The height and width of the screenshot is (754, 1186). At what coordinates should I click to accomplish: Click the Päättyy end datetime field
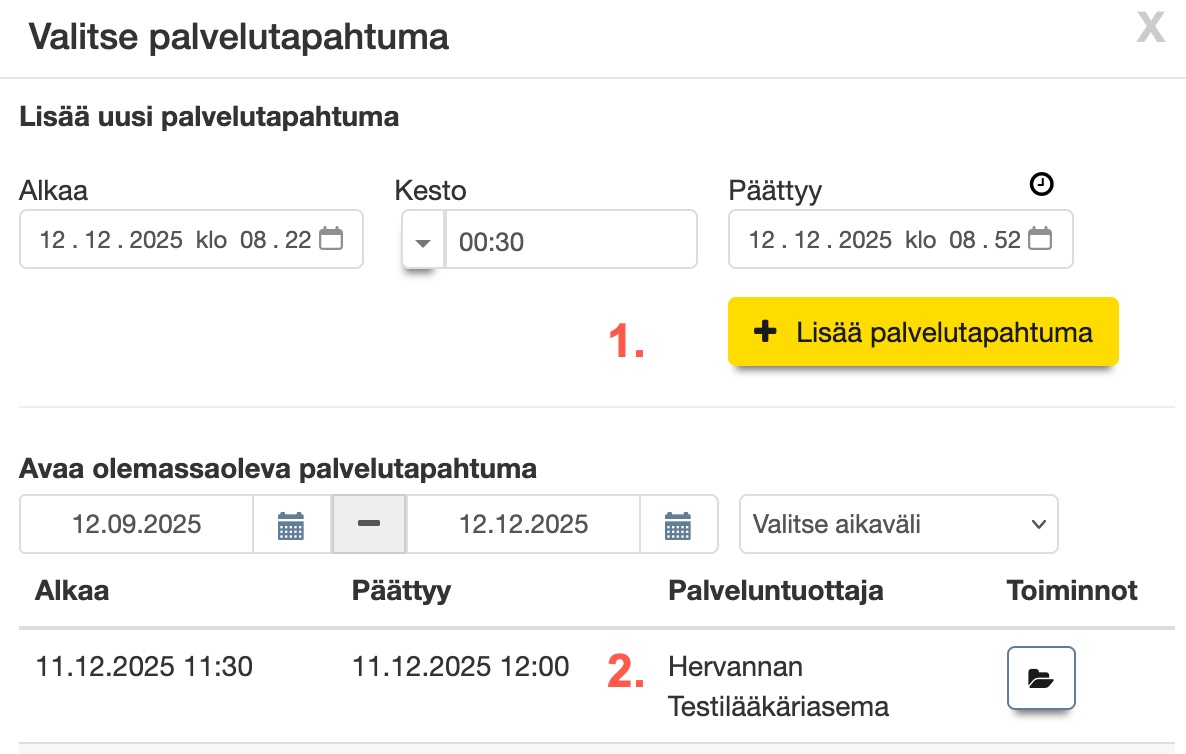[x=884, y=239]
